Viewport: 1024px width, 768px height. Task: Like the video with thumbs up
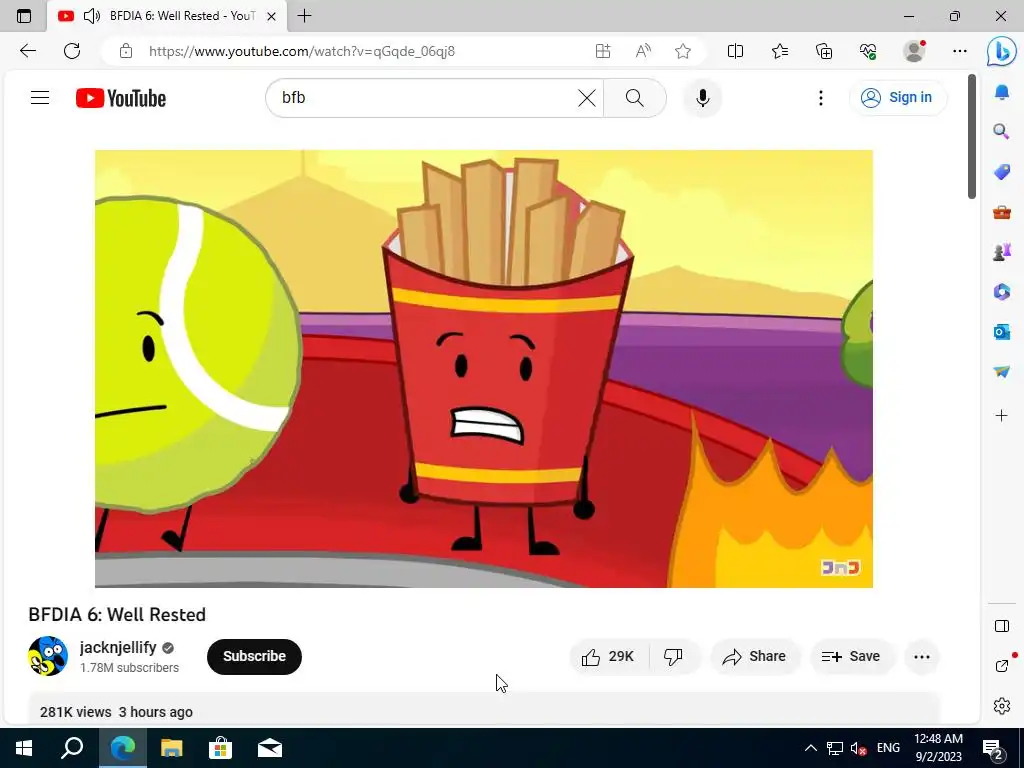[x=607, y=656]
